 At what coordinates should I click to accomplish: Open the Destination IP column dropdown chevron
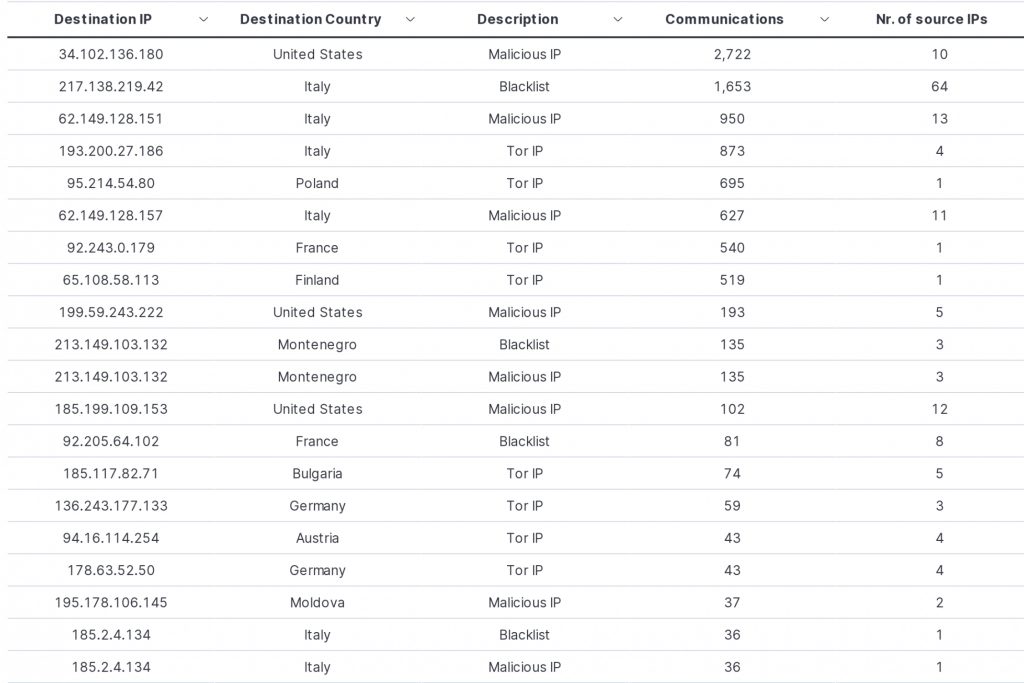[203, 20]
